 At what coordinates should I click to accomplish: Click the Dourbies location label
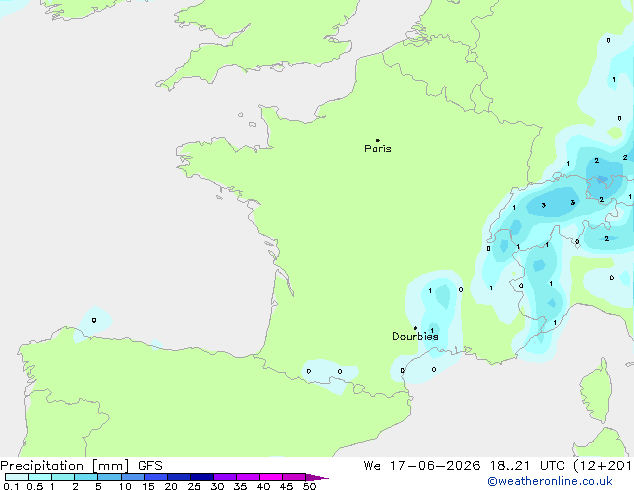[415, 336]
